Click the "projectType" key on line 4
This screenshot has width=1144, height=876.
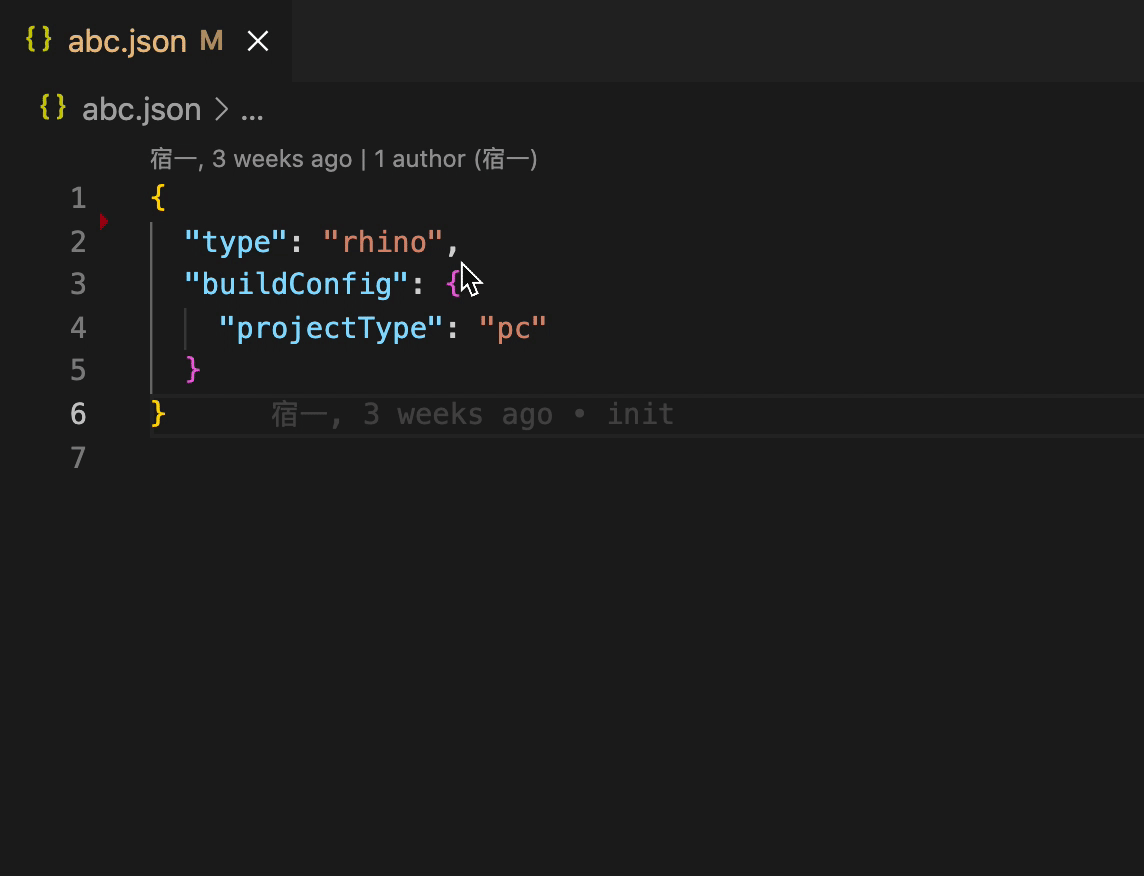click(331, 327)
